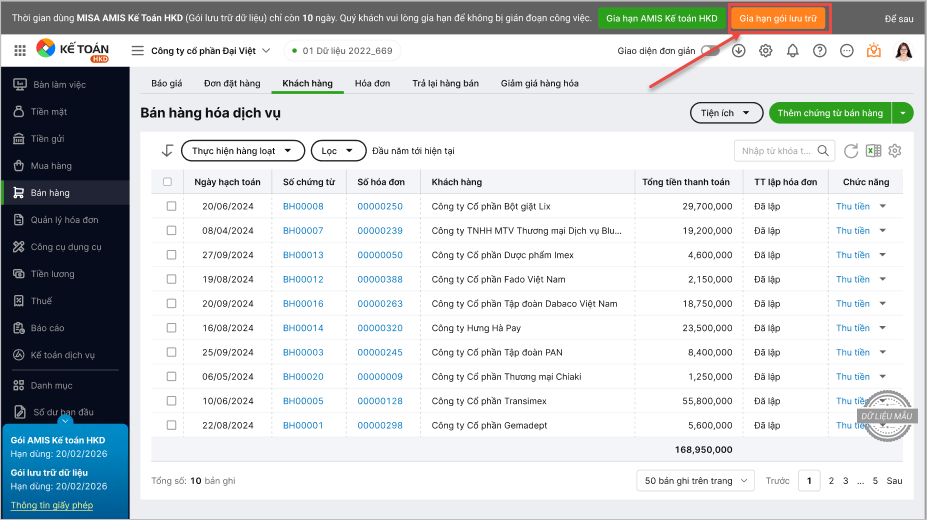The image size is (927, 520).
Task: Open the Lọc filter dropdown
Action: tap(338, 151)
